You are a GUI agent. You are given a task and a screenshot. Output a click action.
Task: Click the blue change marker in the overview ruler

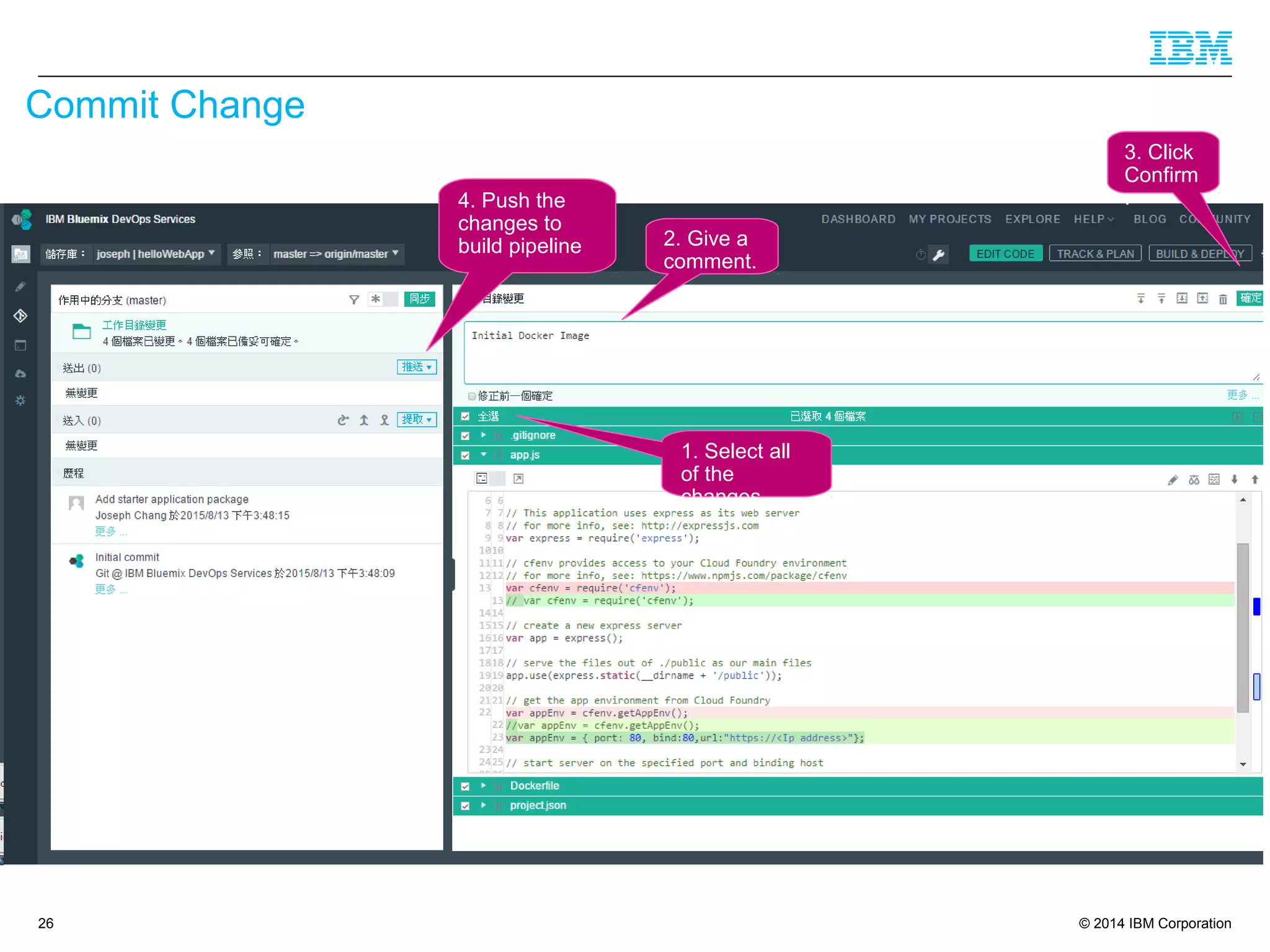coord(1257,606)
